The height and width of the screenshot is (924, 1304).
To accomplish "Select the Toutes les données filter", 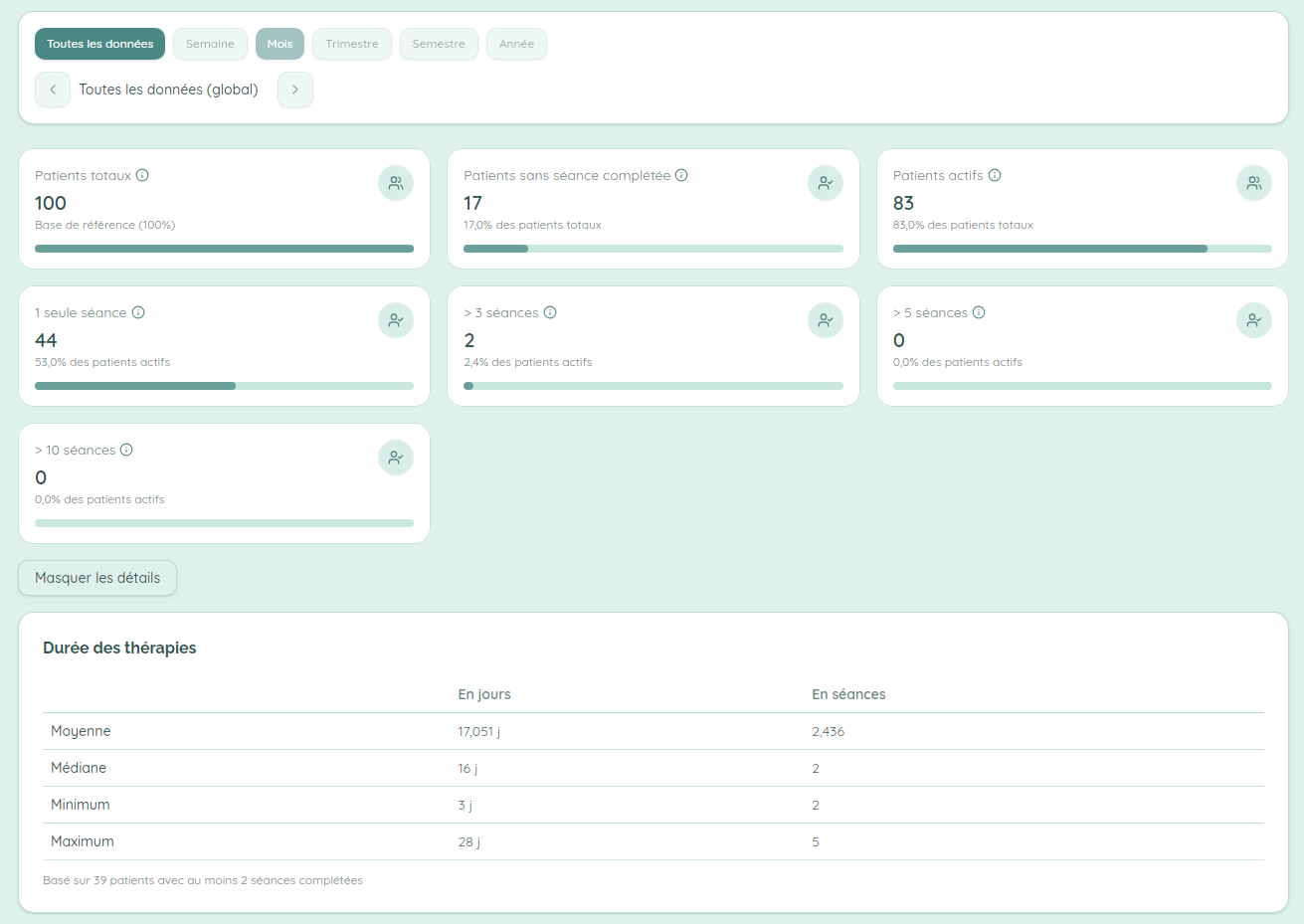I will tap(100, 44).
